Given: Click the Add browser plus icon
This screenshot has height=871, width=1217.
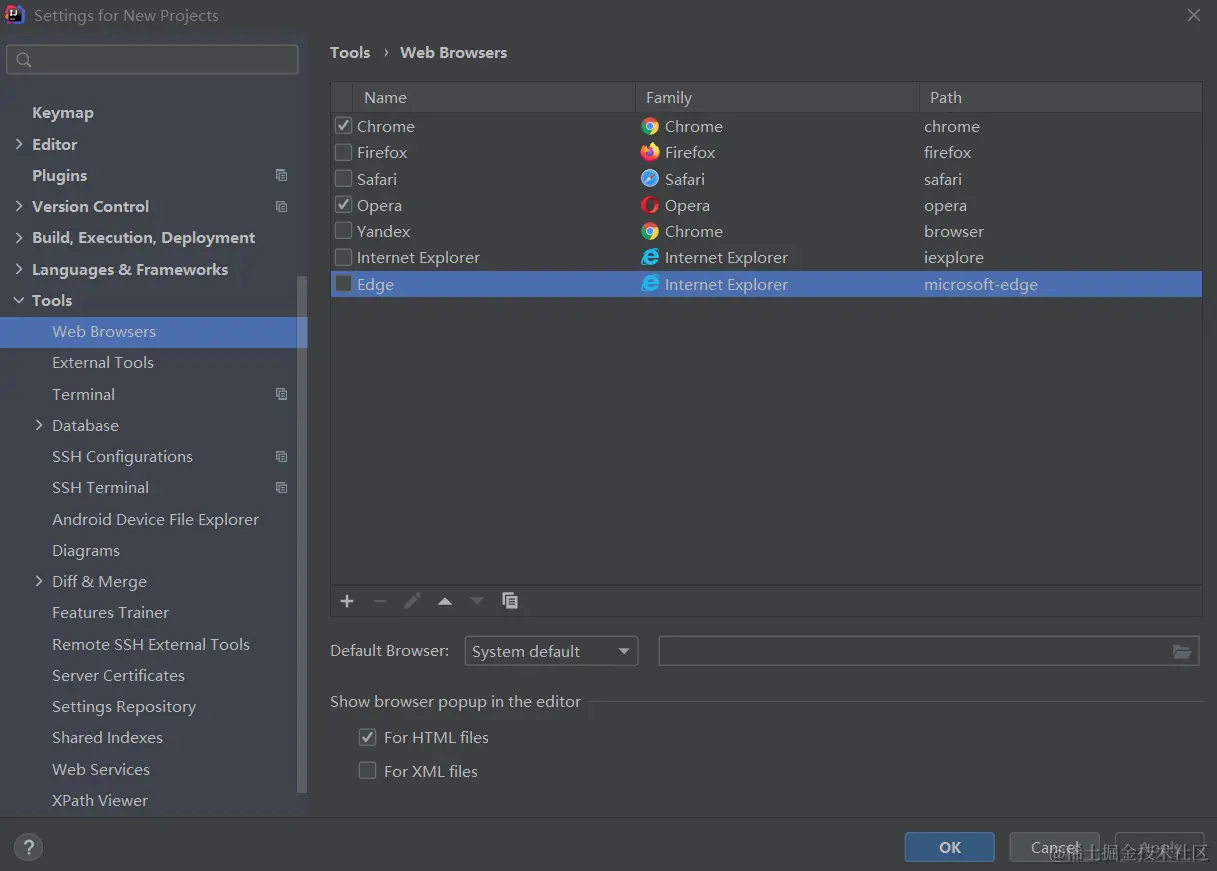Looking at the screenshot, I should click(347, 601).
